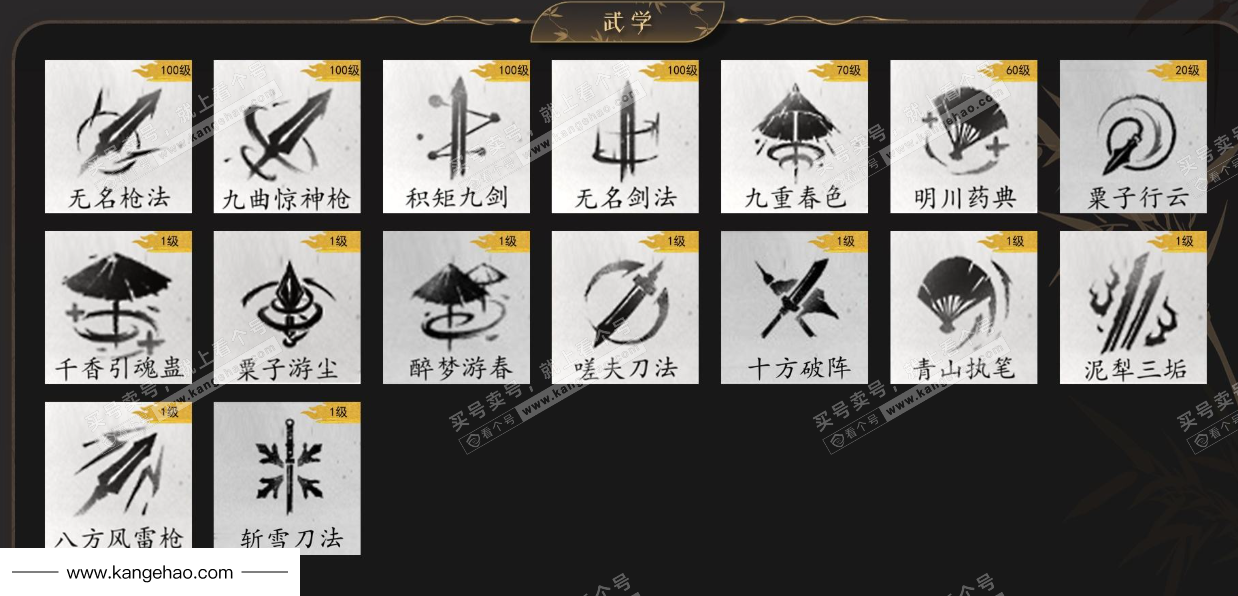
Task: Select the 千香引魂蛊 skill card
Action: coord(118,308)
